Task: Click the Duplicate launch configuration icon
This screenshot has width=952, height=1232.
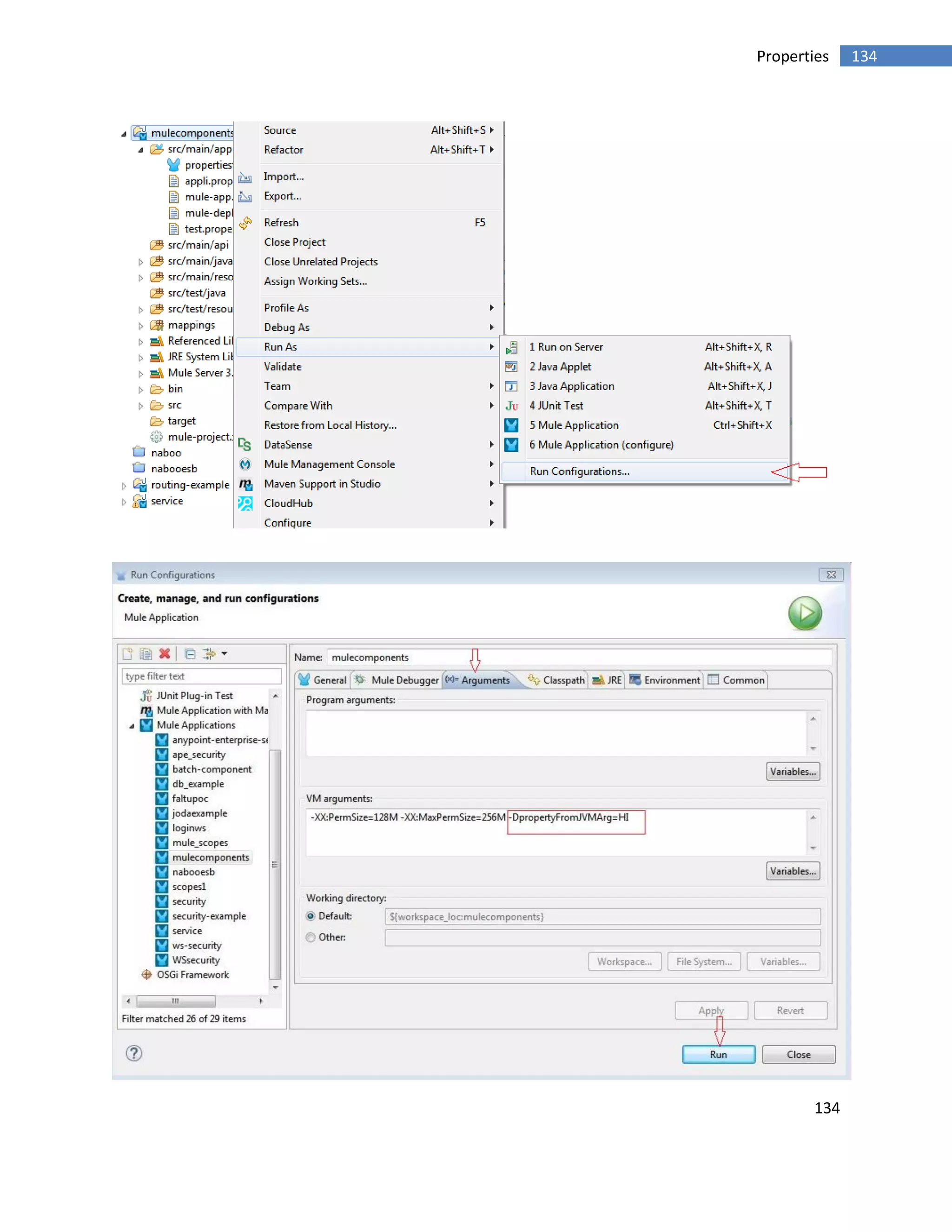Action: 146,654
